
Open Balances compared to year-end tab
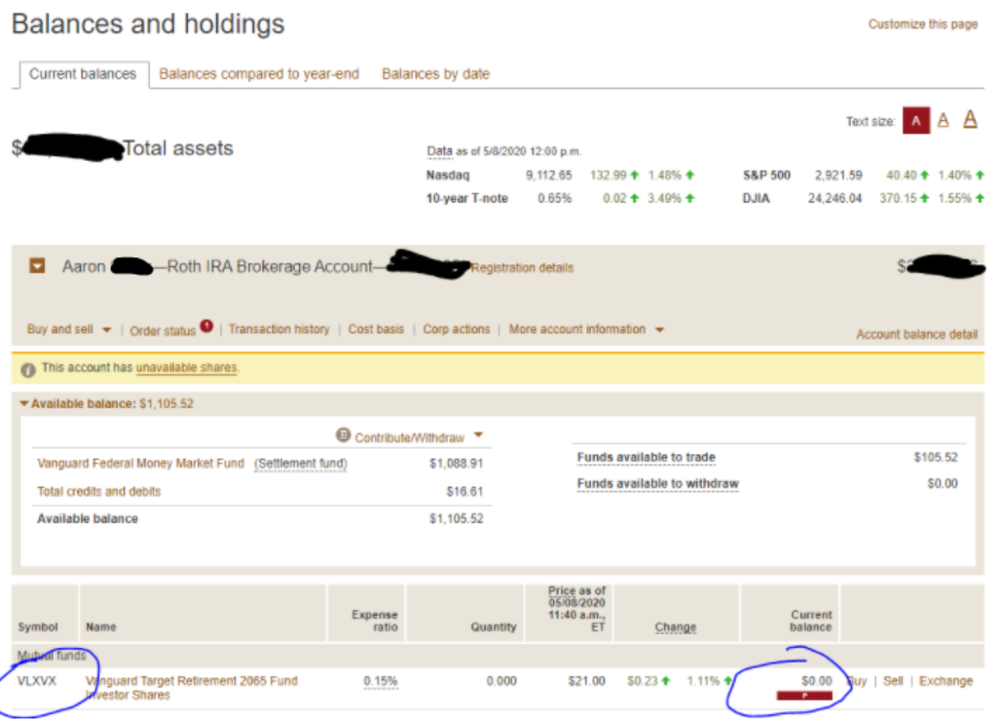(259, 74)
